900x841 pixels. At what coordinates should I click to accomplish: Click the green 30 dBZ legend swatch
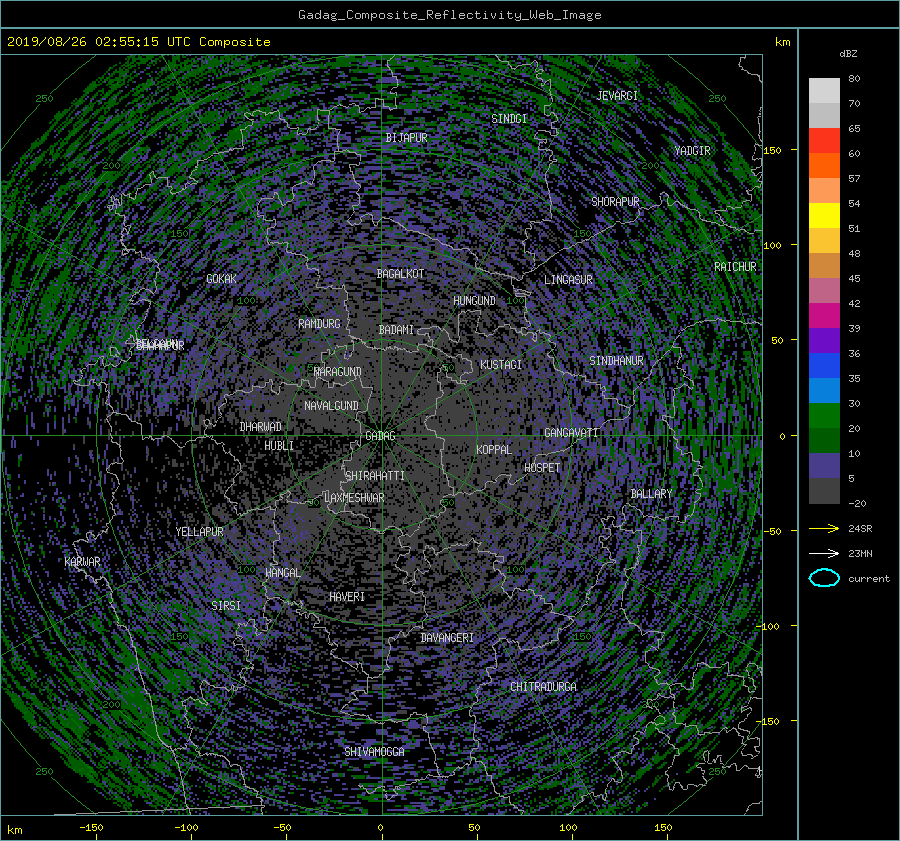pyautogui.click(x=824, y=416)
